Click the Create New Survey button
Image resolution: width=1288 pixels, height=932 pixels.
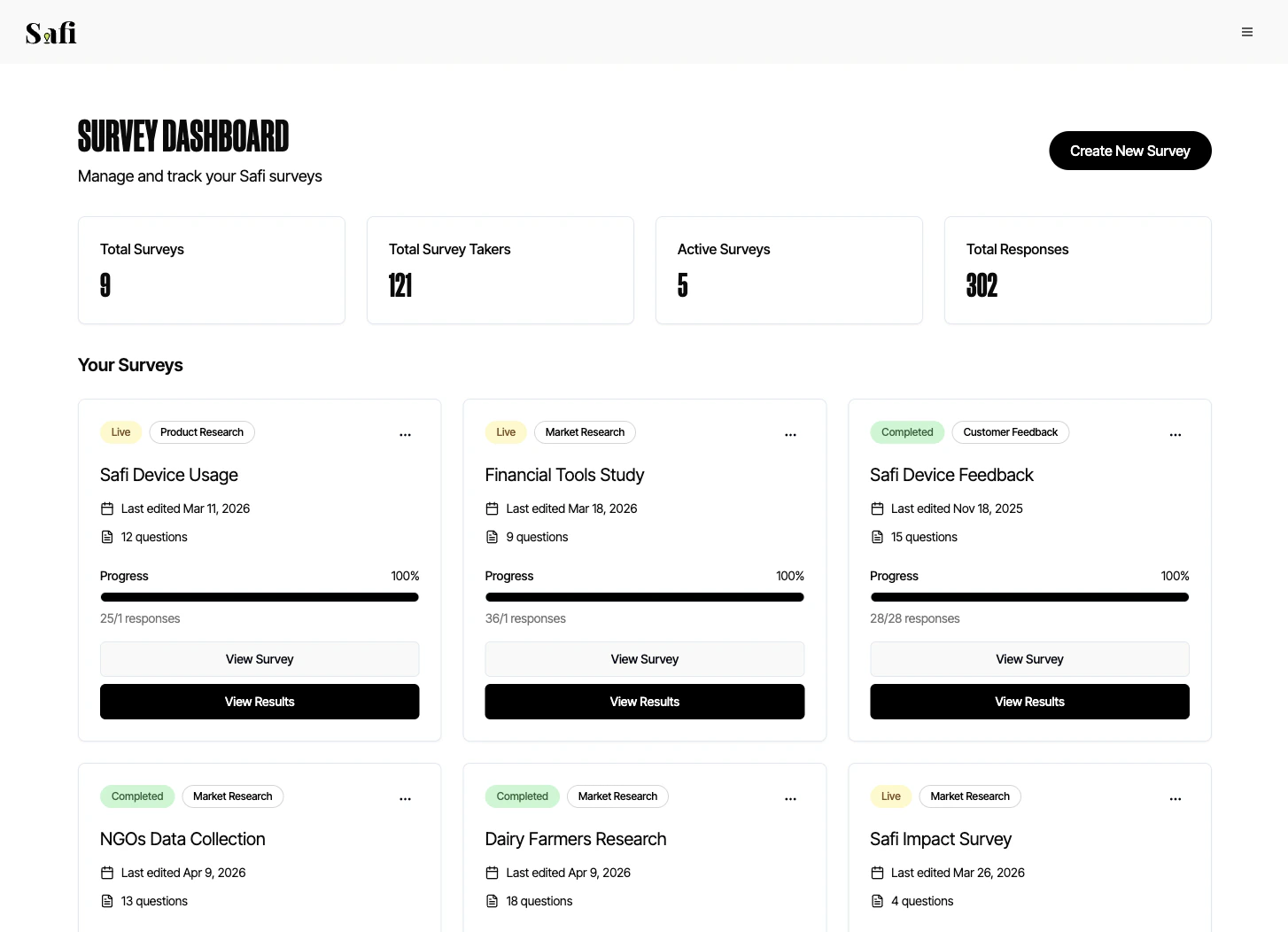tap(1129, 151)
